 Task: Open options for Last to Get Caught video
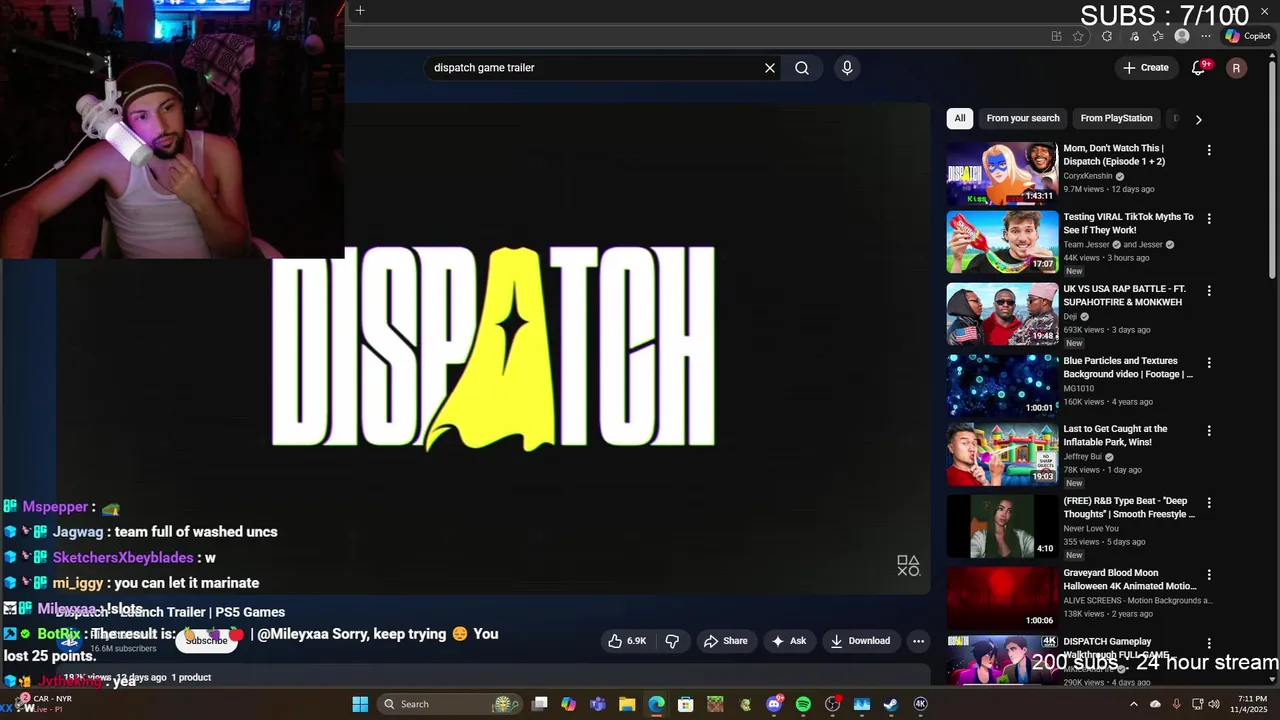coord(1209,430)
